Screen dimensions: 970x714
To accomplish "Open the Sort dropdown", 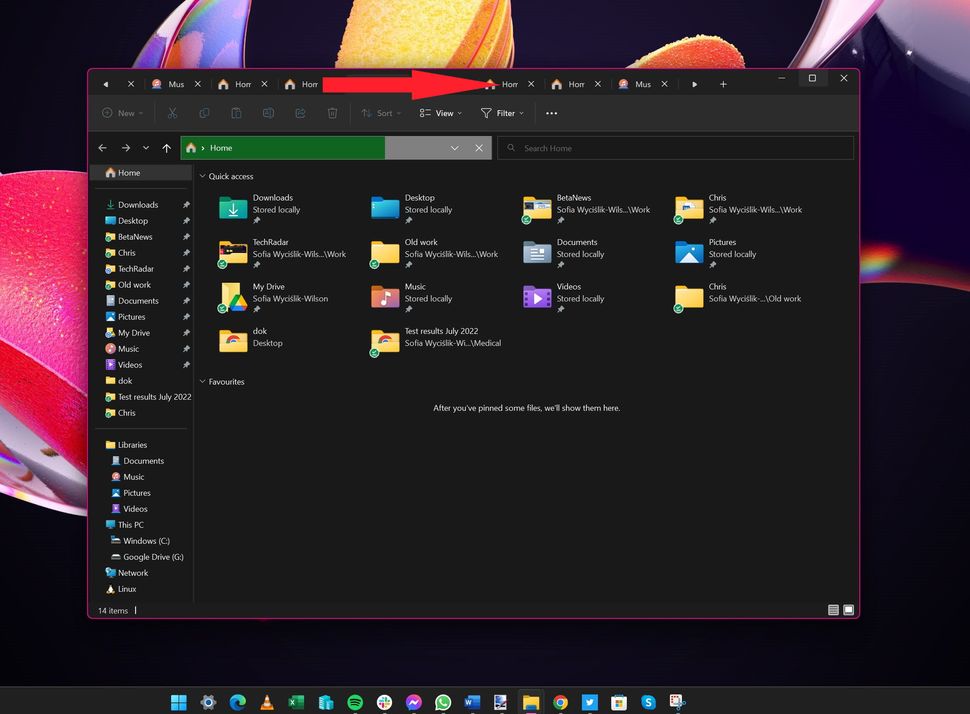I will (381, 113).
